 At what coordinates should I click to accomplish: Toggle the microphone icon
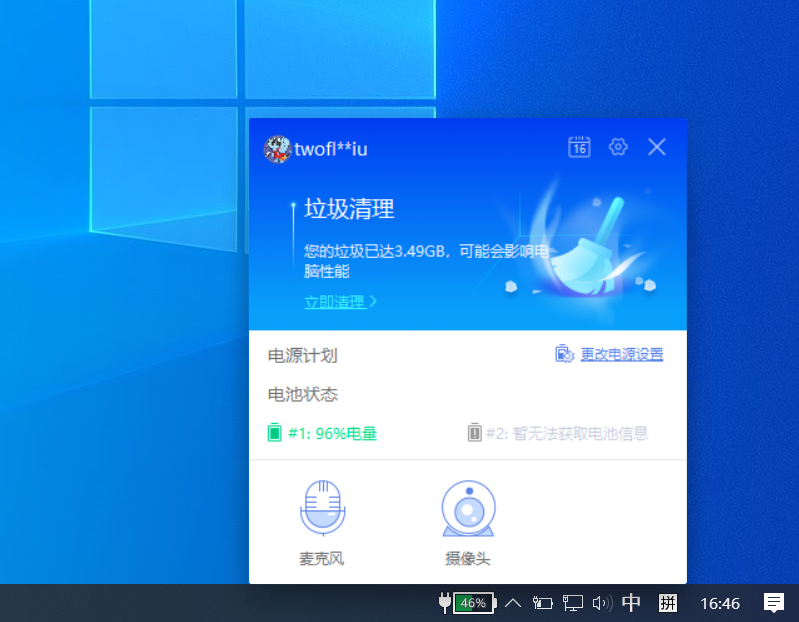pyautogui.click(x=323, y=507)
